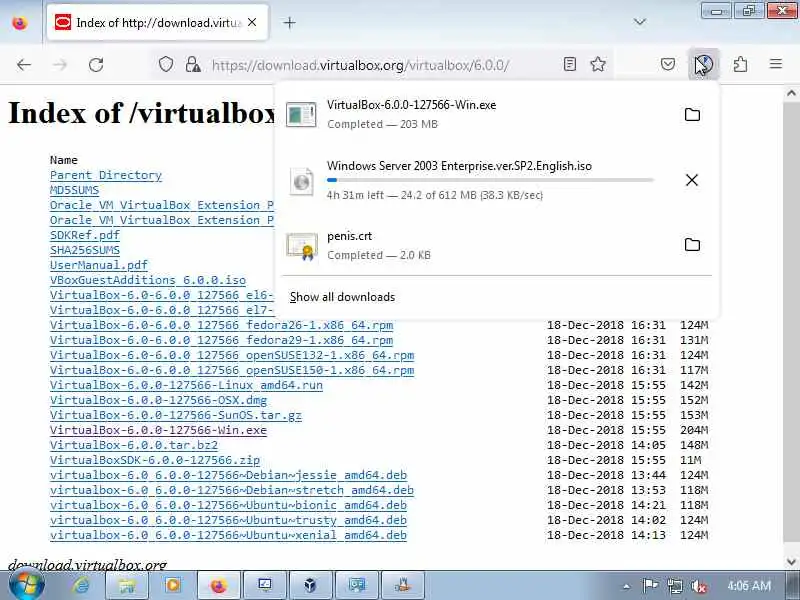This screenshot has height=600, width=800.
Task: Open the first Oracle VM VirtualBox Extension link
Action: click(x=162, y=205)
